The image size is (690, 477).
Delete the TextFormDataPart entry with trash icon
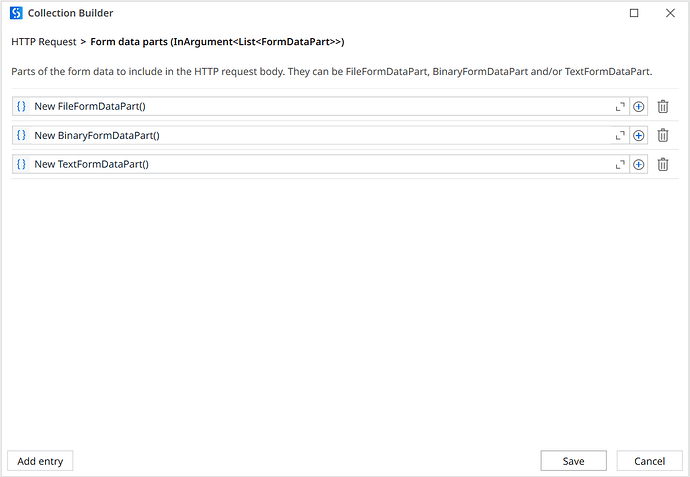coord(663,164)
